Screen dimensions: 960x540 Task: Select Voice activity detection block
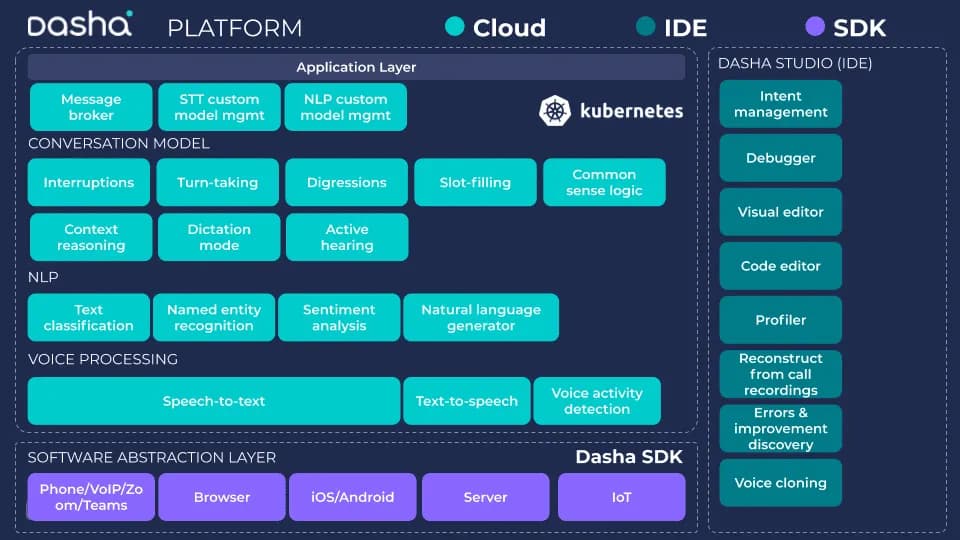597,401
